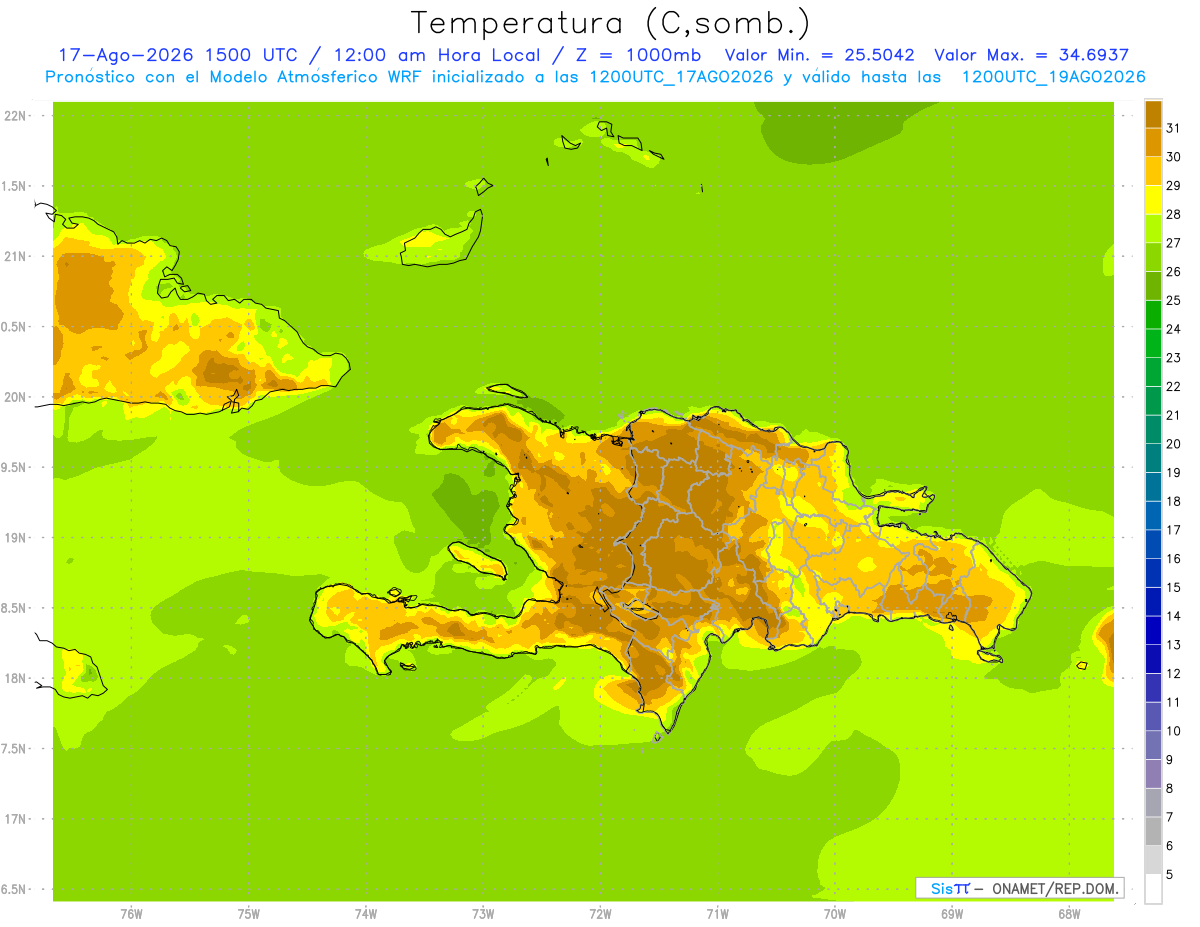
Task: Pick the legend swatch between 19 and 20
Action: [1153, 458]
